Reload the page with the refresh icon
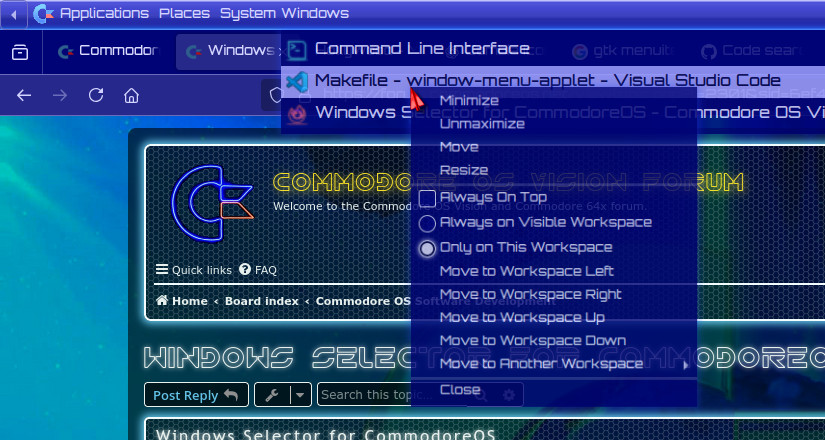The height and width of the screenshot is (440, 825). pos(96,95)
